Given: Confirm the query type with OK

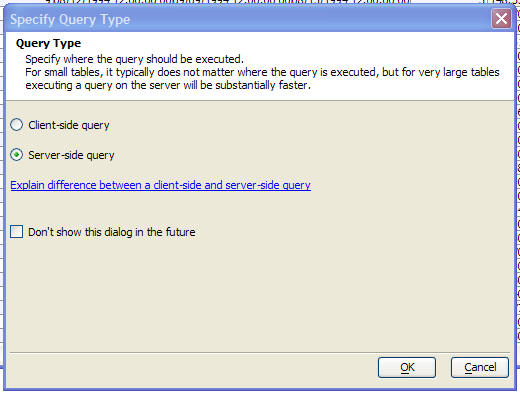Looking at the screenshot, I should pos(407,367).
